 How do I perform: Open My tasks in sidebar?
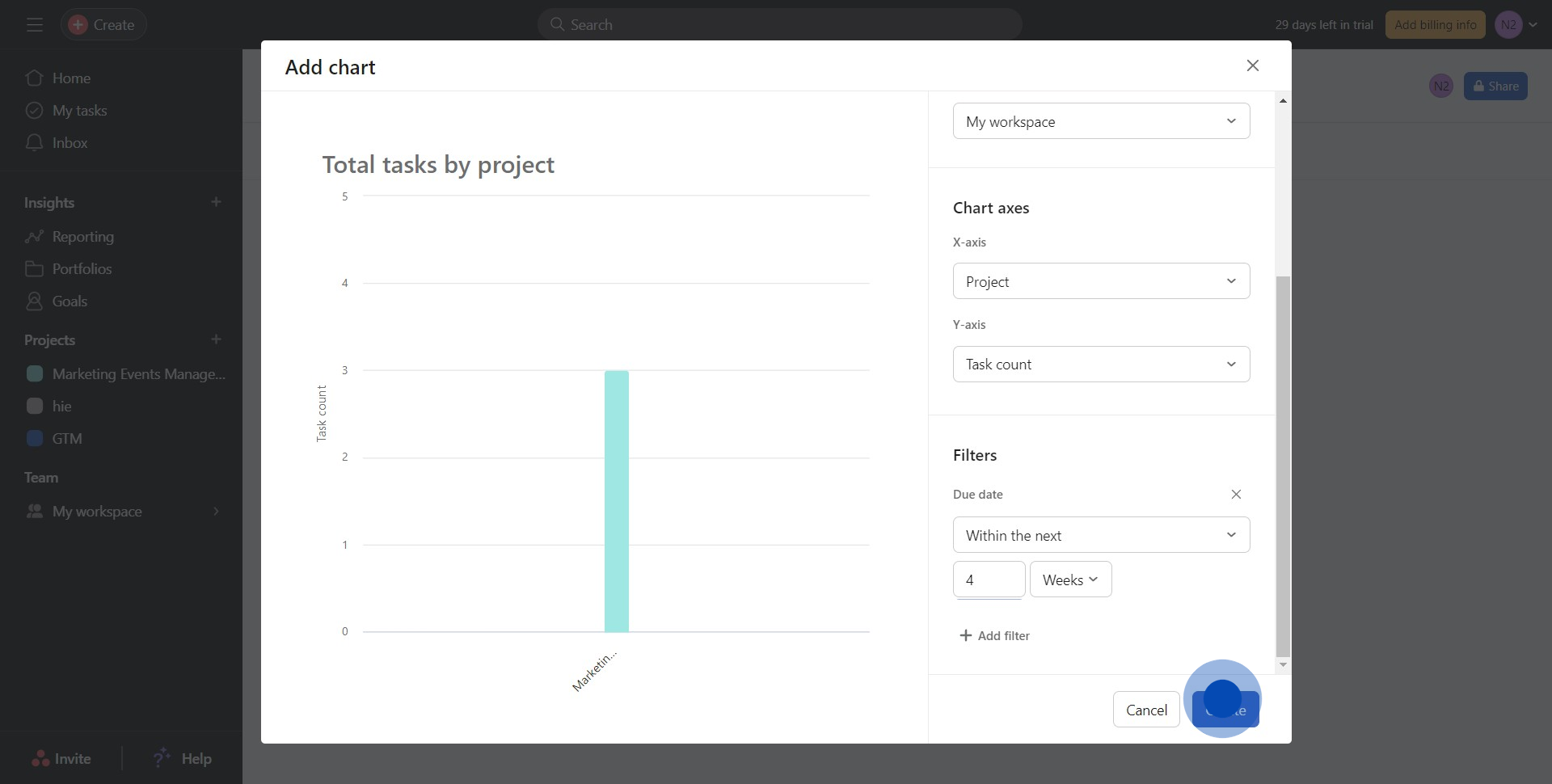79,111
